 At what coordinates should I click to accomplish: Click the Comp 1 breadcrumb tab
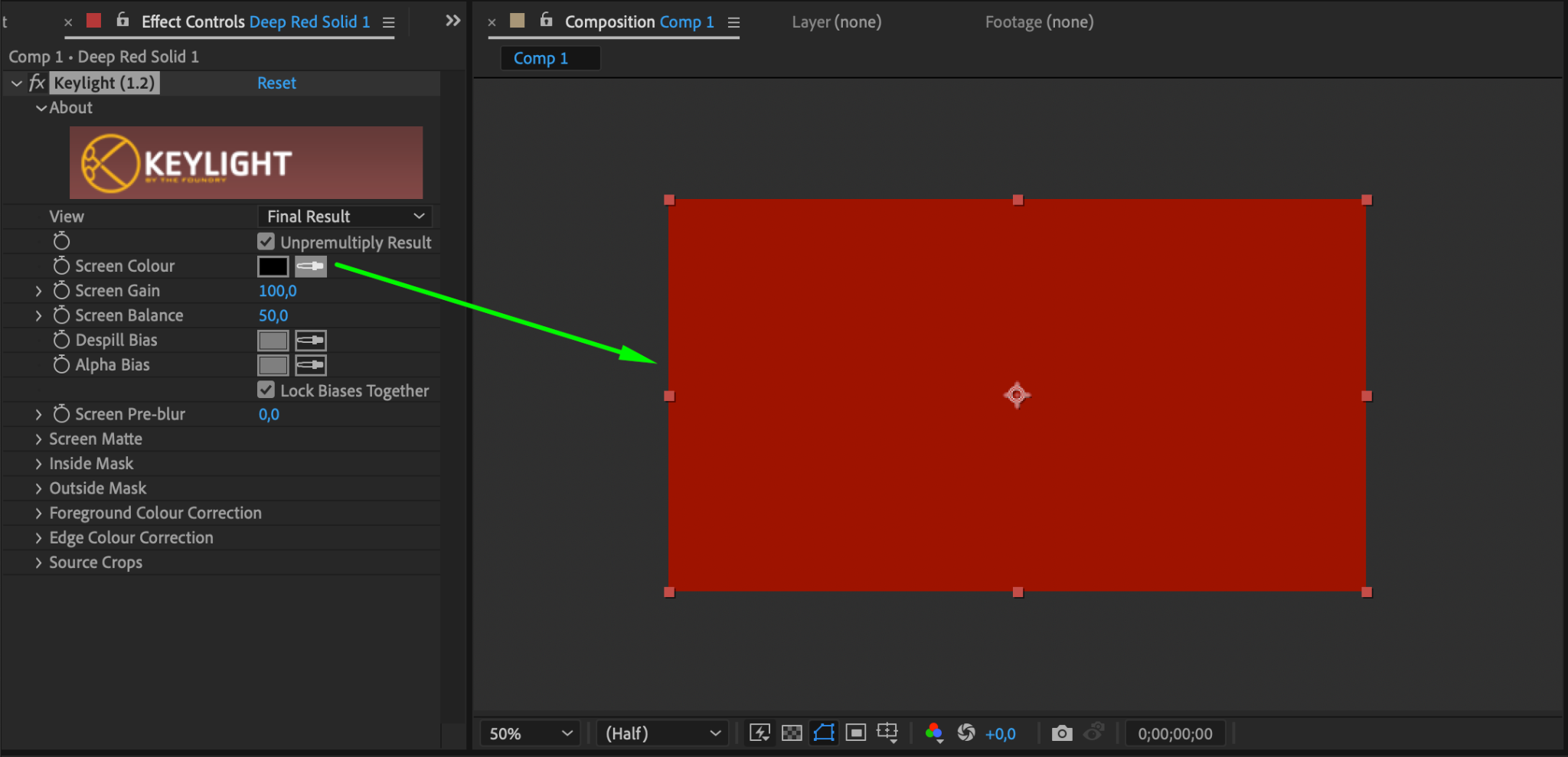tap(550, 58)
